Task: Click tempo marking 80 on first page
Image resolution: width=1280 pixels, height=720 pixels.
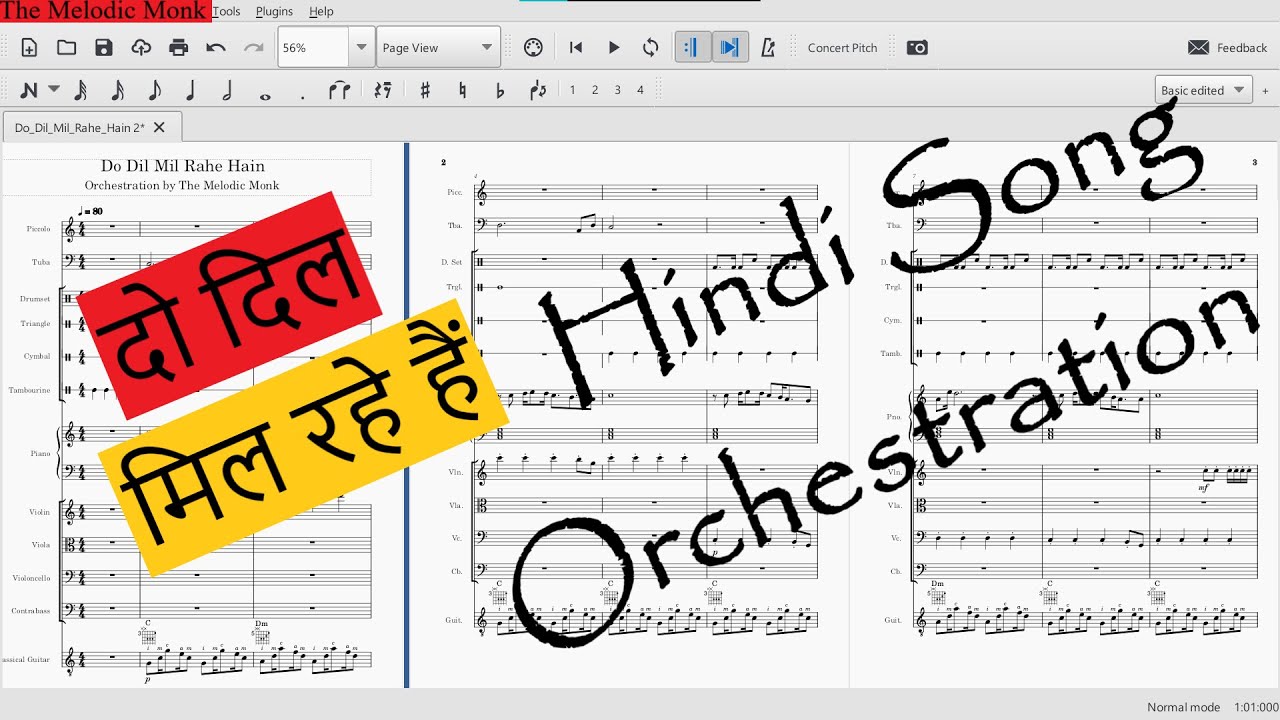Action: [91, 211]
